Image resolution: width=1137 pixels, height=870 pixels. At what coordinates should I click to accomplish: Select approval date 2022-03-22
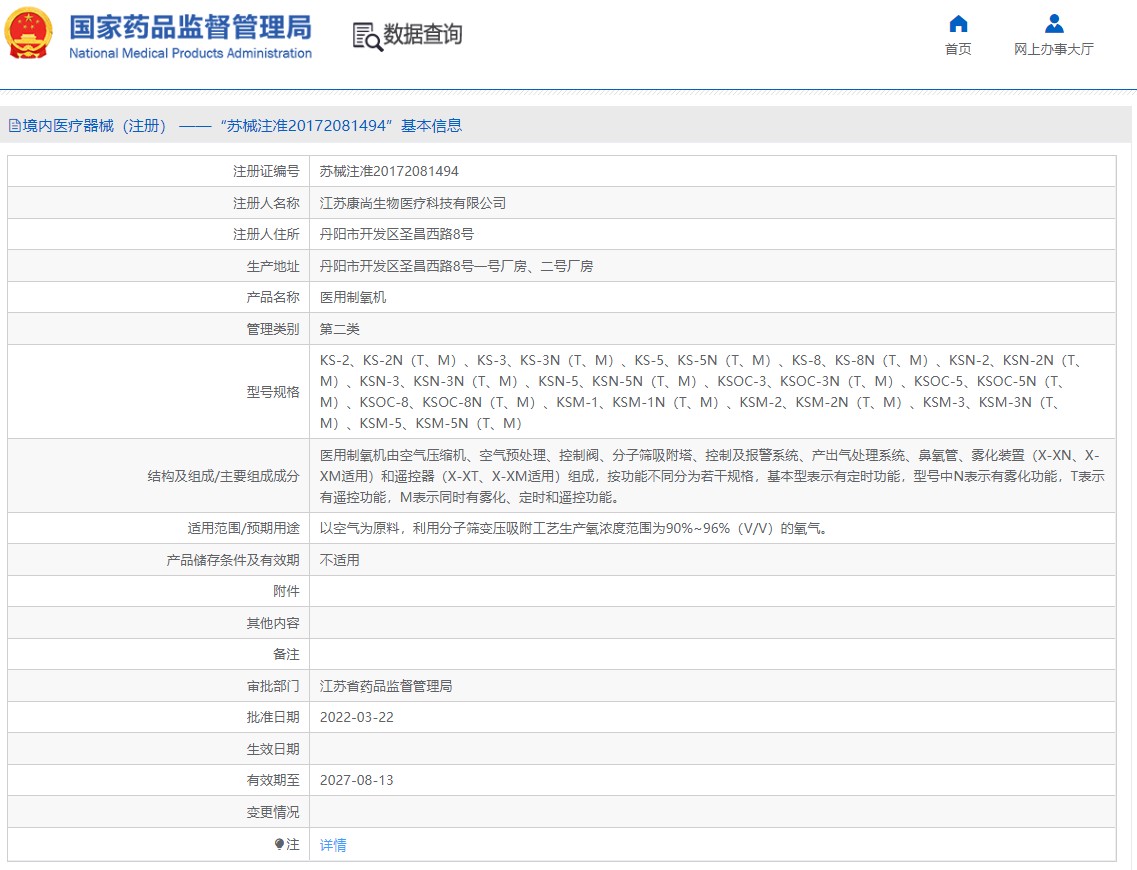pyautogui.click(x=357, y=717)
